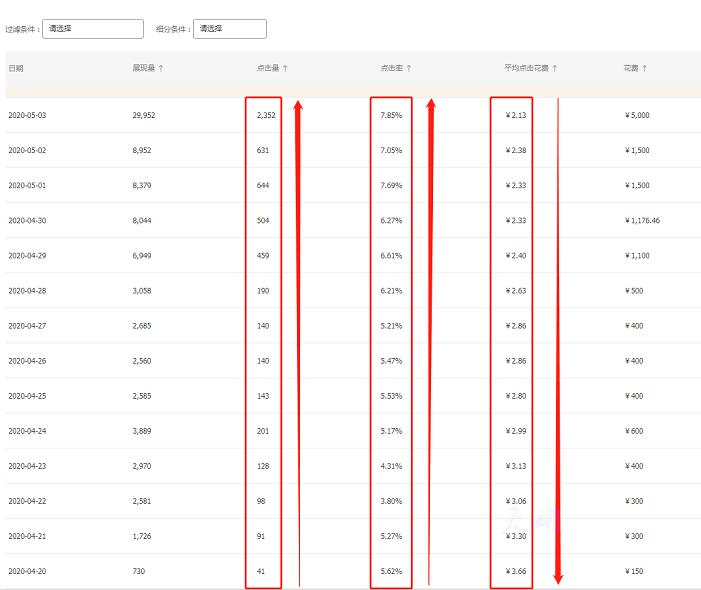The image size is (701, 590).
Task: Click the impressions value 1,726
Action: [x=142, y=536]
